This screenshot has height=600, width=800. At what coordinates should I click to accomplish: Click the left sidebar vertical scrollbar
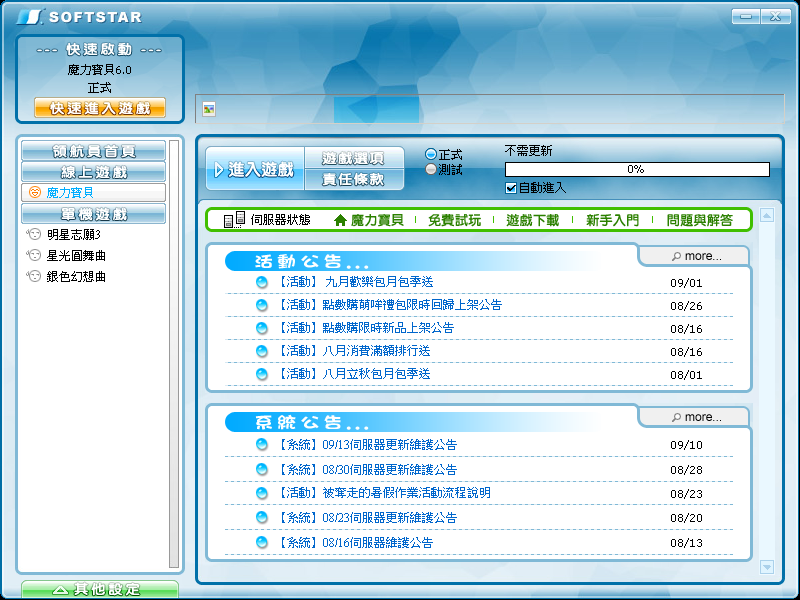[x=174, y=354]
